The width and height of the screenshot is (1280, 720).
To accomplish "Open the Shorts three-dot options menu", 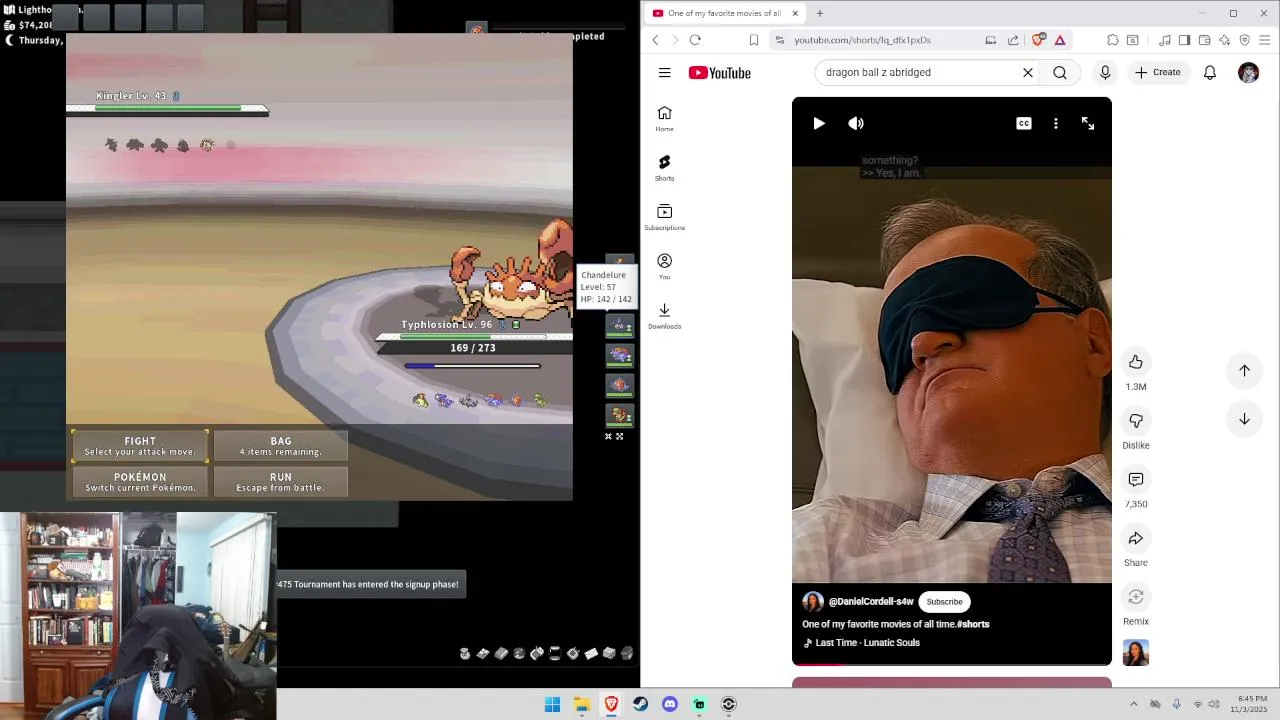I will pyautogui.click(x=1056, y=123).
